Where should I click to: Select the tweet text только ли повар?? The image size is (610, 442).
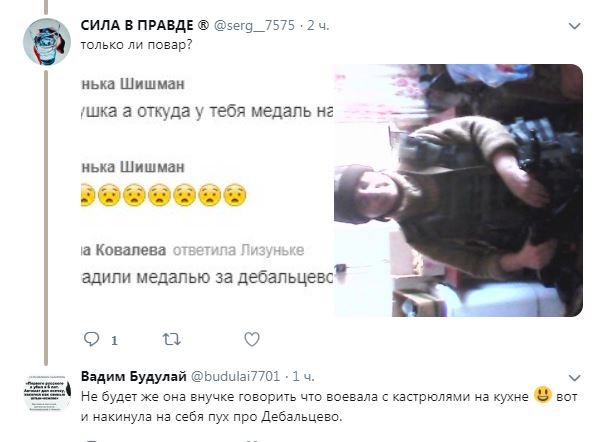[x=136, y=45]
